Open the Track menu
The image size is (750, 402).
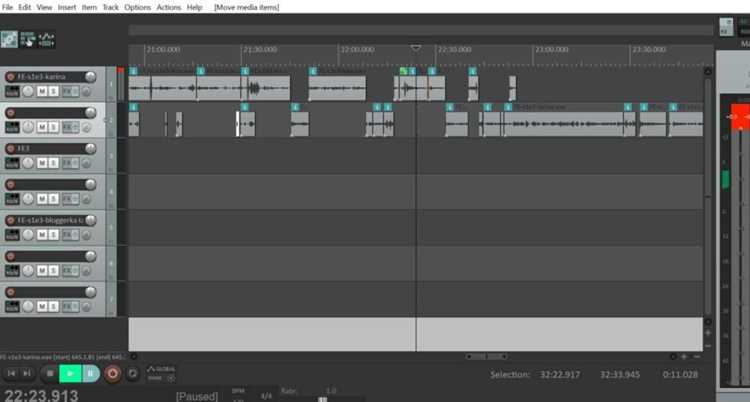pos(110,7)
